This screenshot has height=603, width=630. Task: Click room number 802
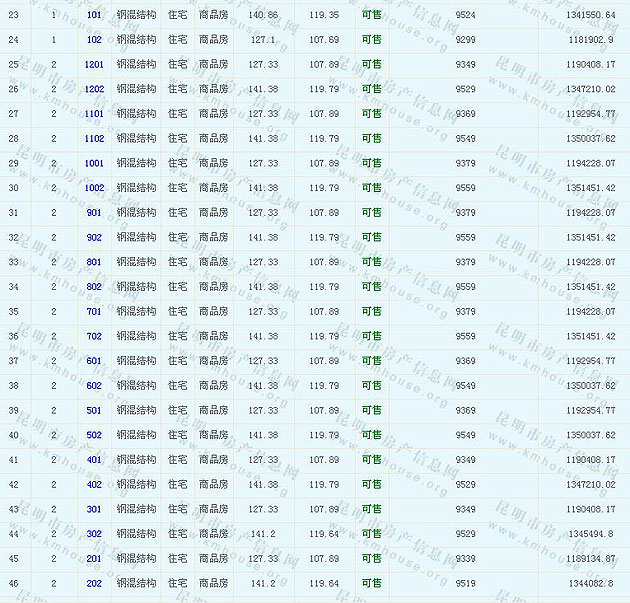[94, 287]
